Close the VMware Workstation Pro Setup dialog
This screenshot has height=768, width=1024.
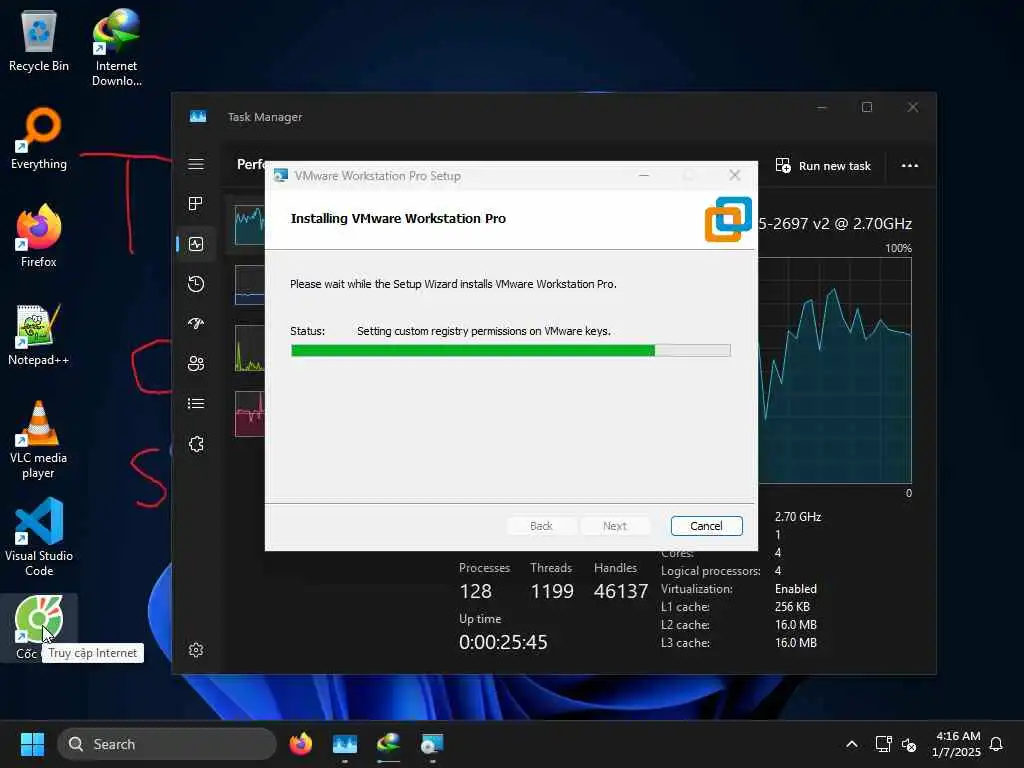coord(735,175)
